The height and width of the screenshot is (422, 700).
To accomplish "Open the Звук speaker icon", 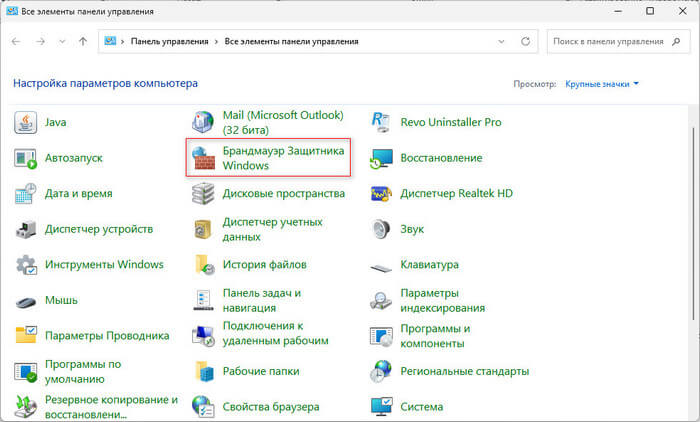I will click(382, 229).
